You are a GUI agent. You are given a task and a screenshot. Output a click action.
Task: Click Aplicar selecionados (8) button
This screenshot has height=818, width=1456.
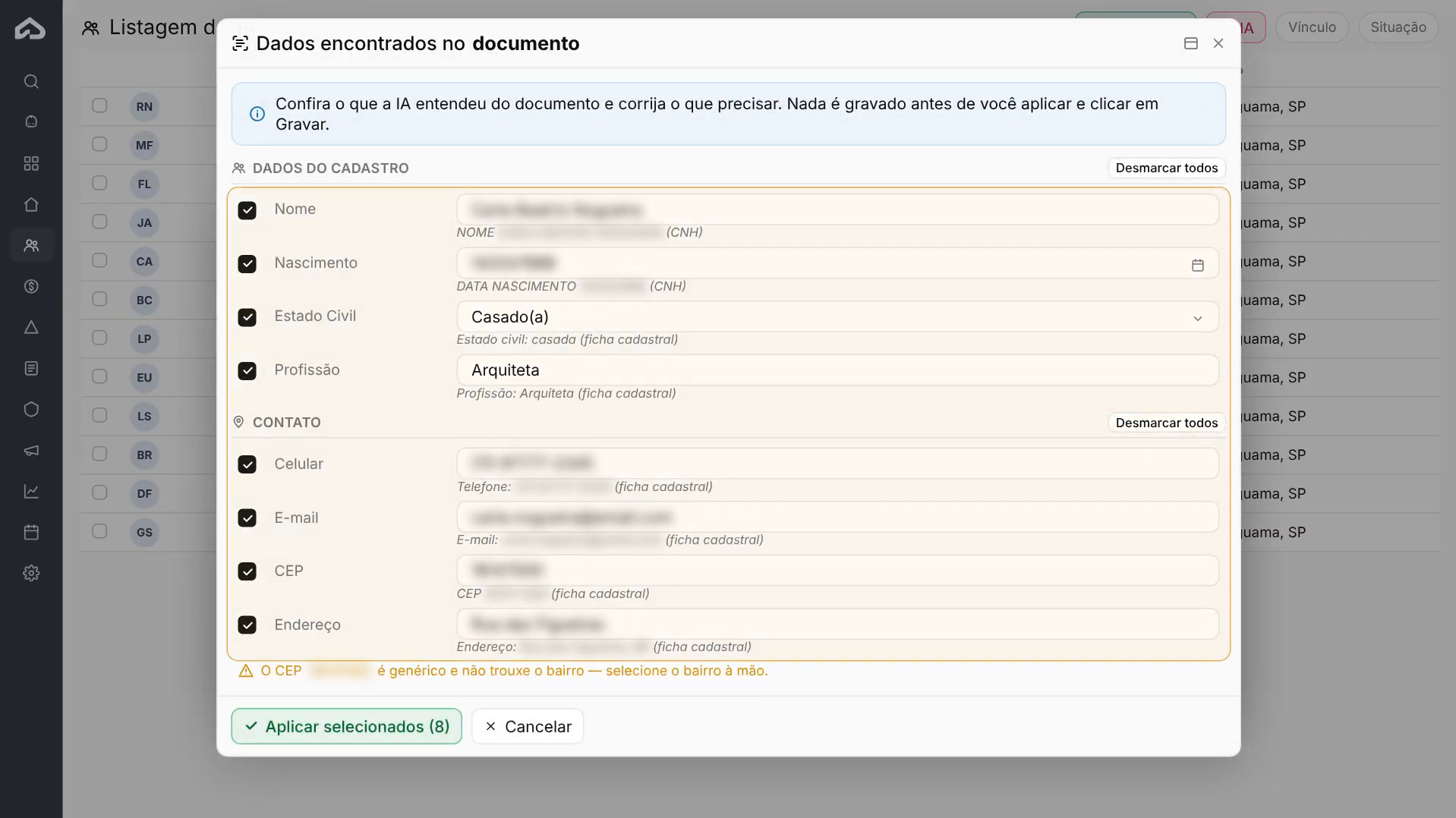coord(346,726)
